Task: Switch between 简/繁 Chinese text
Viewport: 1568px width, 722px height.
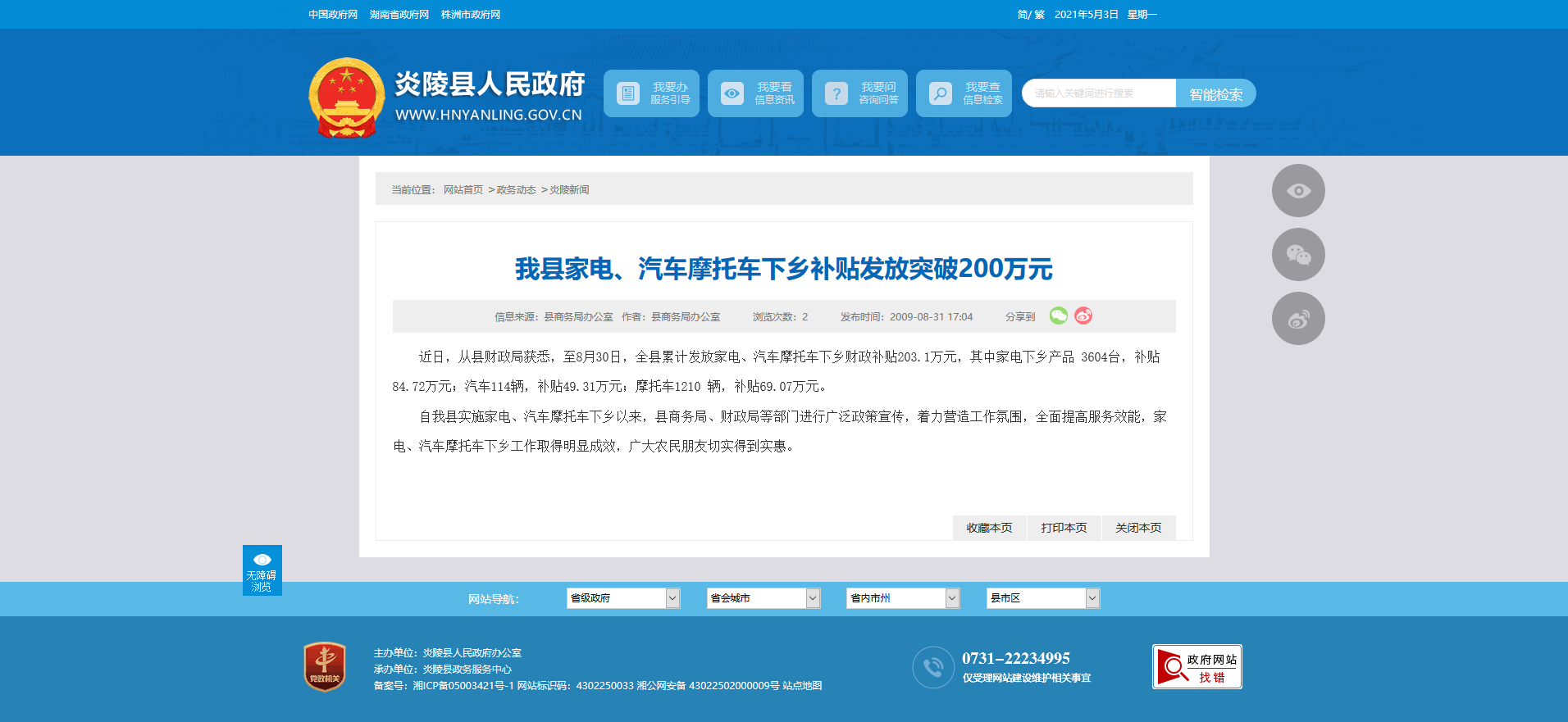Action: click(x=1031, y=15)
